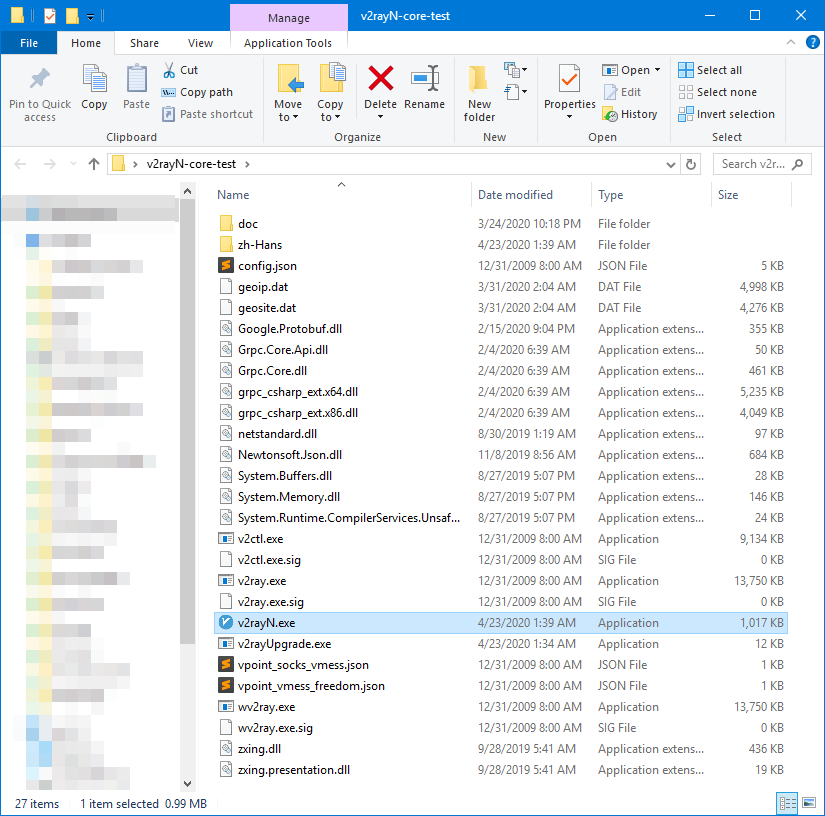
Task: Select the zh-Hans folder
Action: (500, 245)
